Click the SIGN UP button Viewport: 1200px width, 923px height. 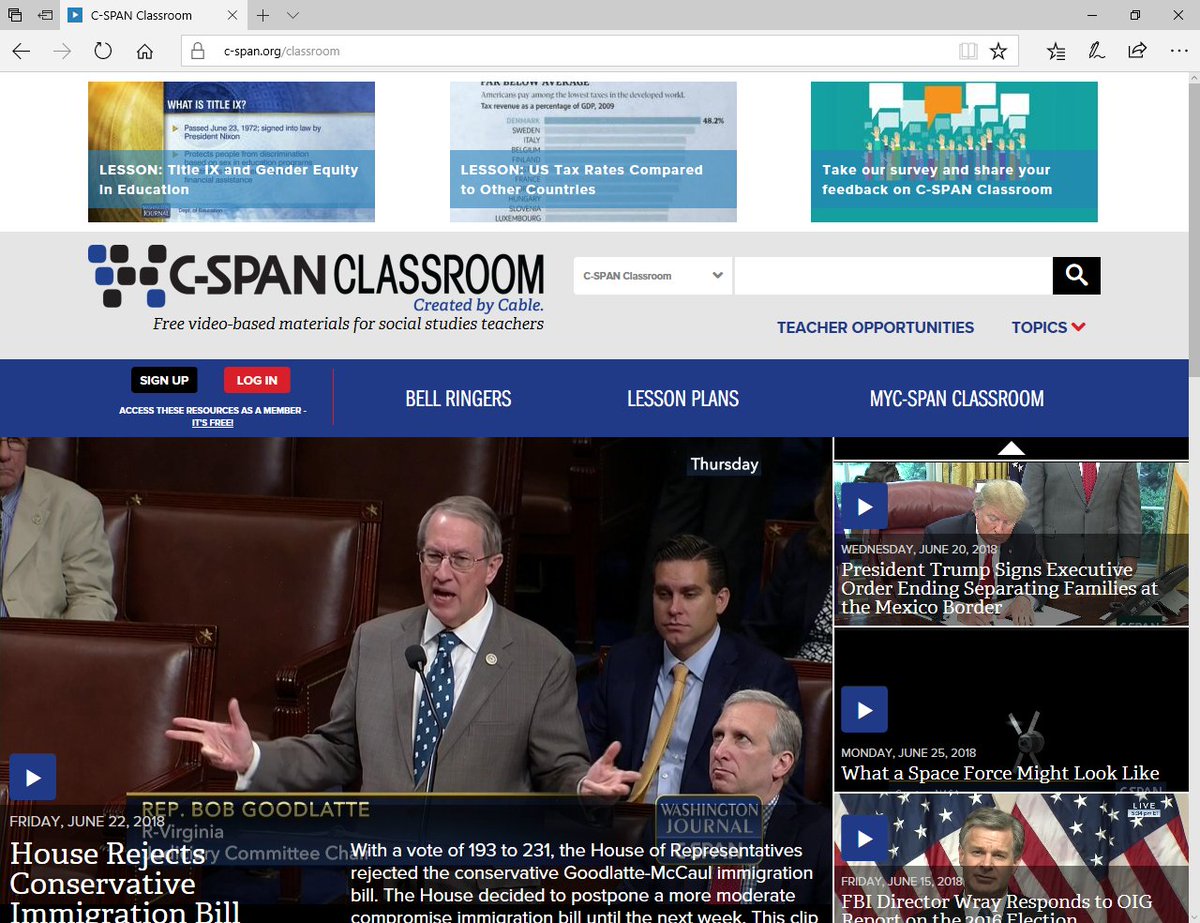[164, 380]
